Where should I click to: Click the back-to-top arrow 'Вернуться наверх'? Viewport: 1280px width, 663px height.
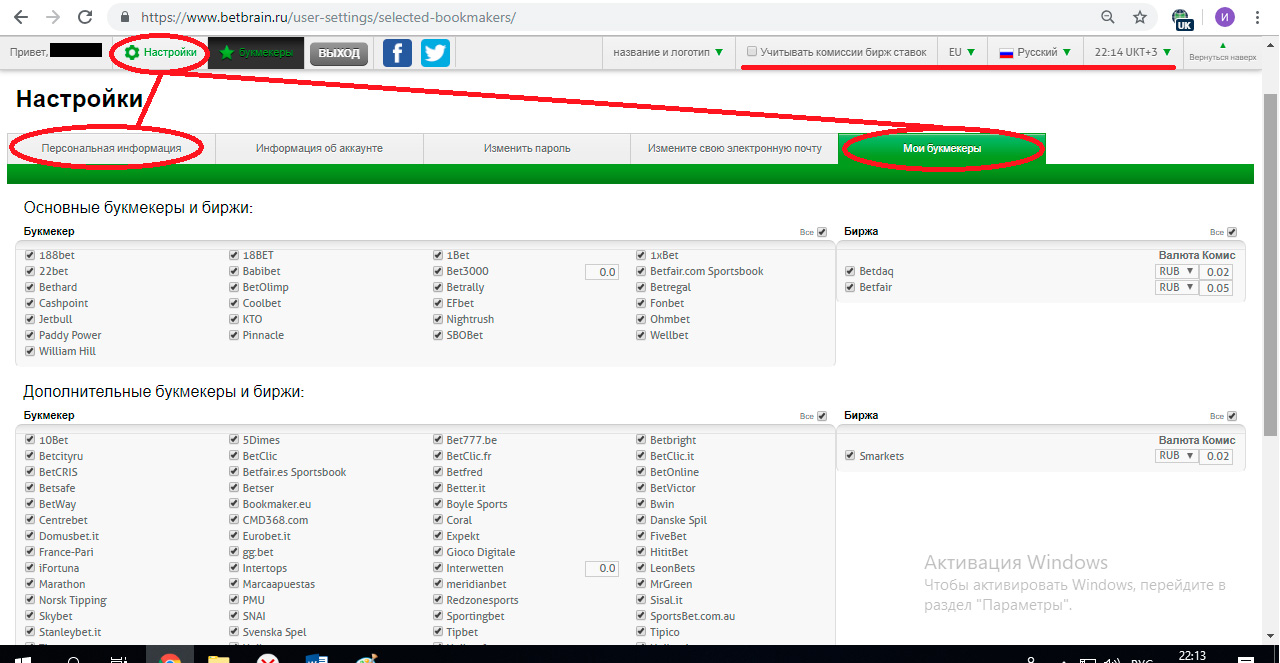1221,52
